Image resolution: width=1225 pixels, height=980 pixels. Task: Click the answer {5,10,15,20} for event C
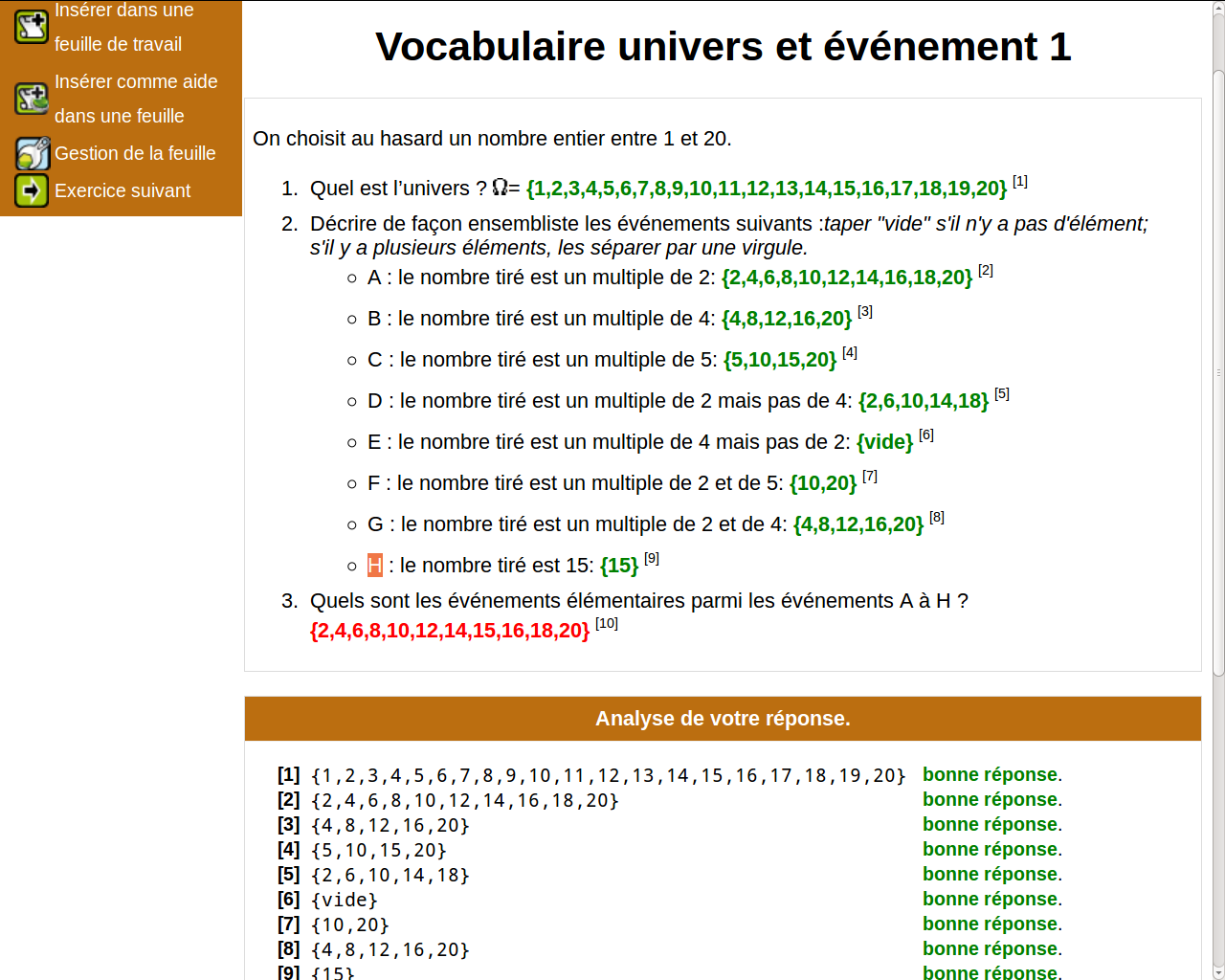tap(779, 360)
